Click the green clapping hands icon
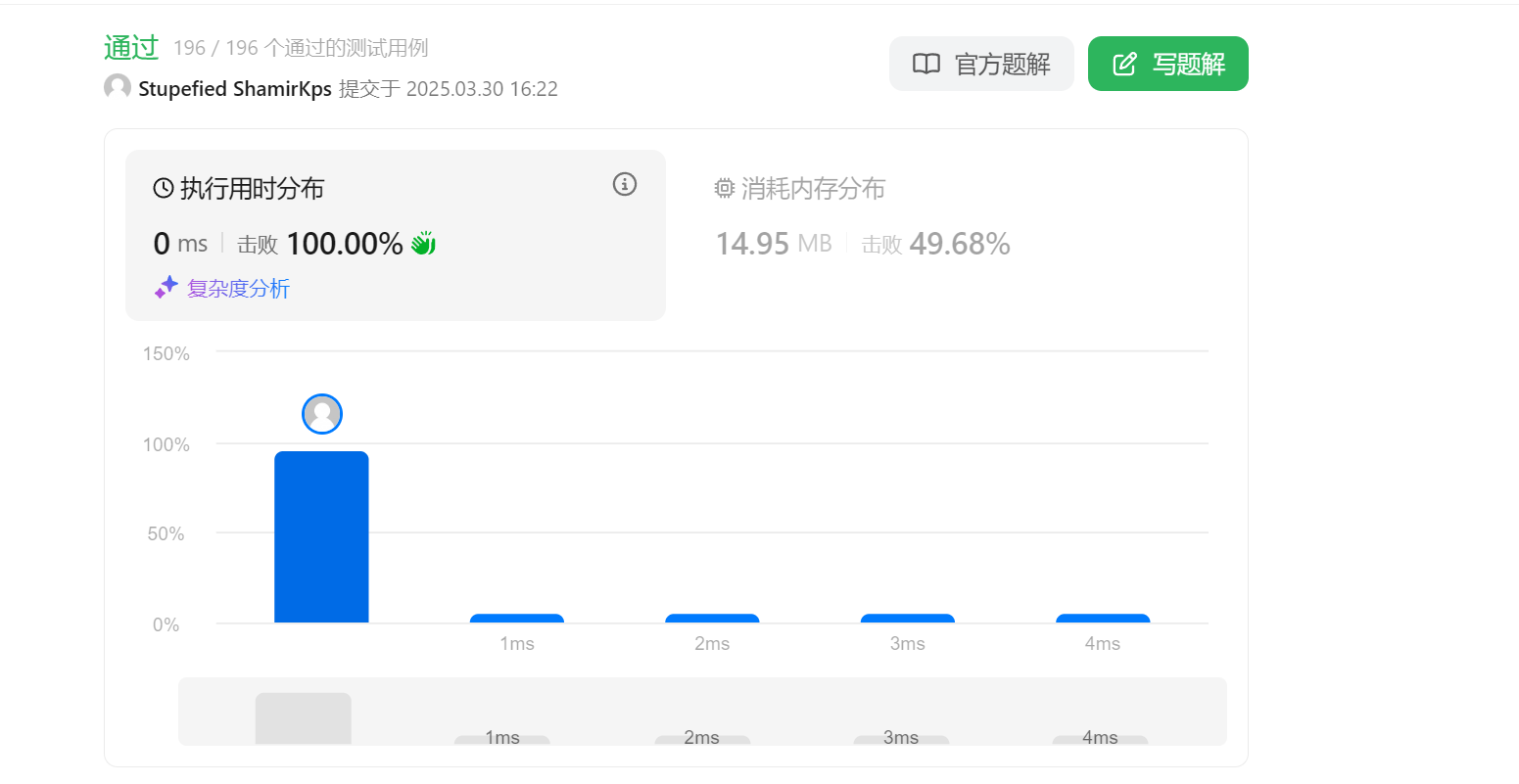This screenshot has width=1519, height=784. coord(423,243)
